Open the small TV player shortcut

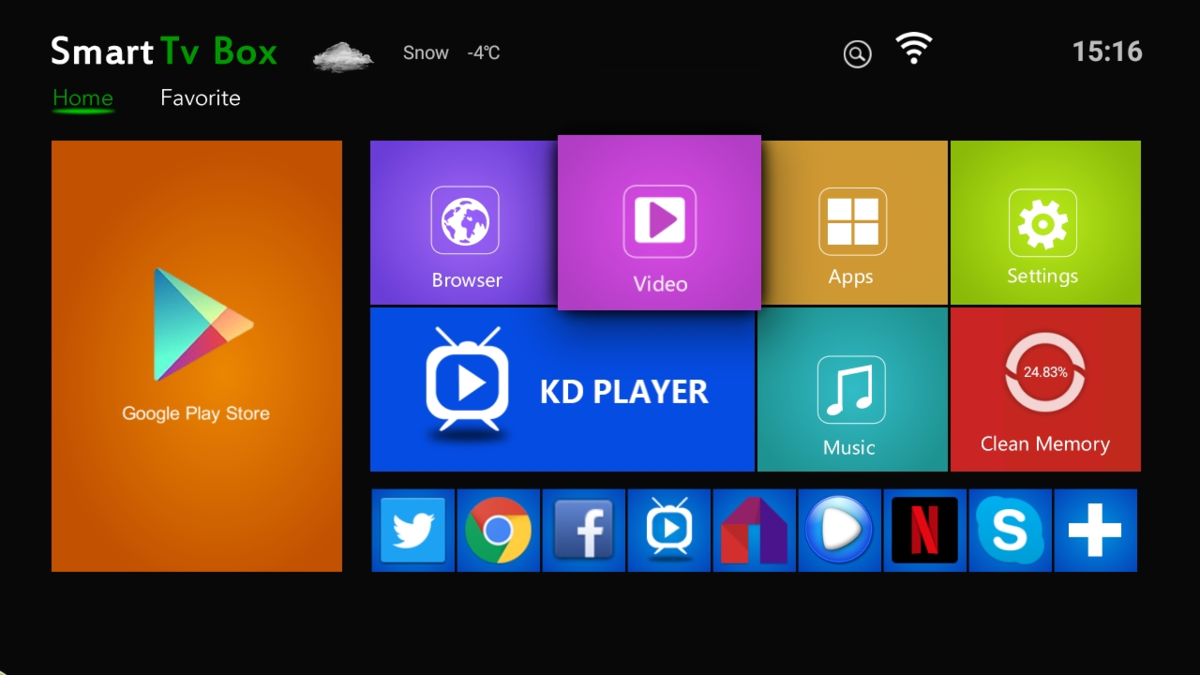click(x=669, y=530)
